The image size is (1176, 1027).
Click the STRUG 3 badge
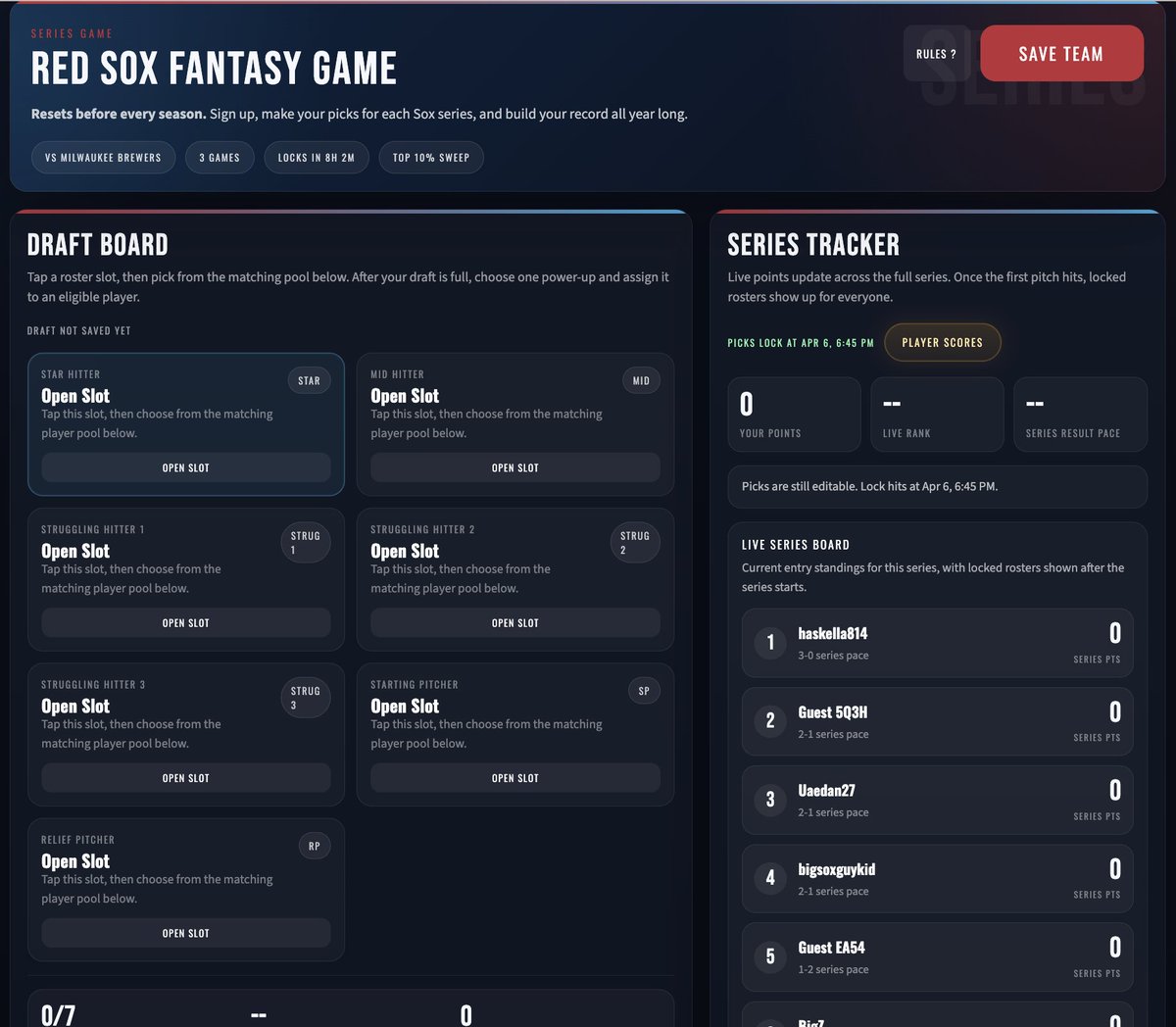tap(306, 698)
